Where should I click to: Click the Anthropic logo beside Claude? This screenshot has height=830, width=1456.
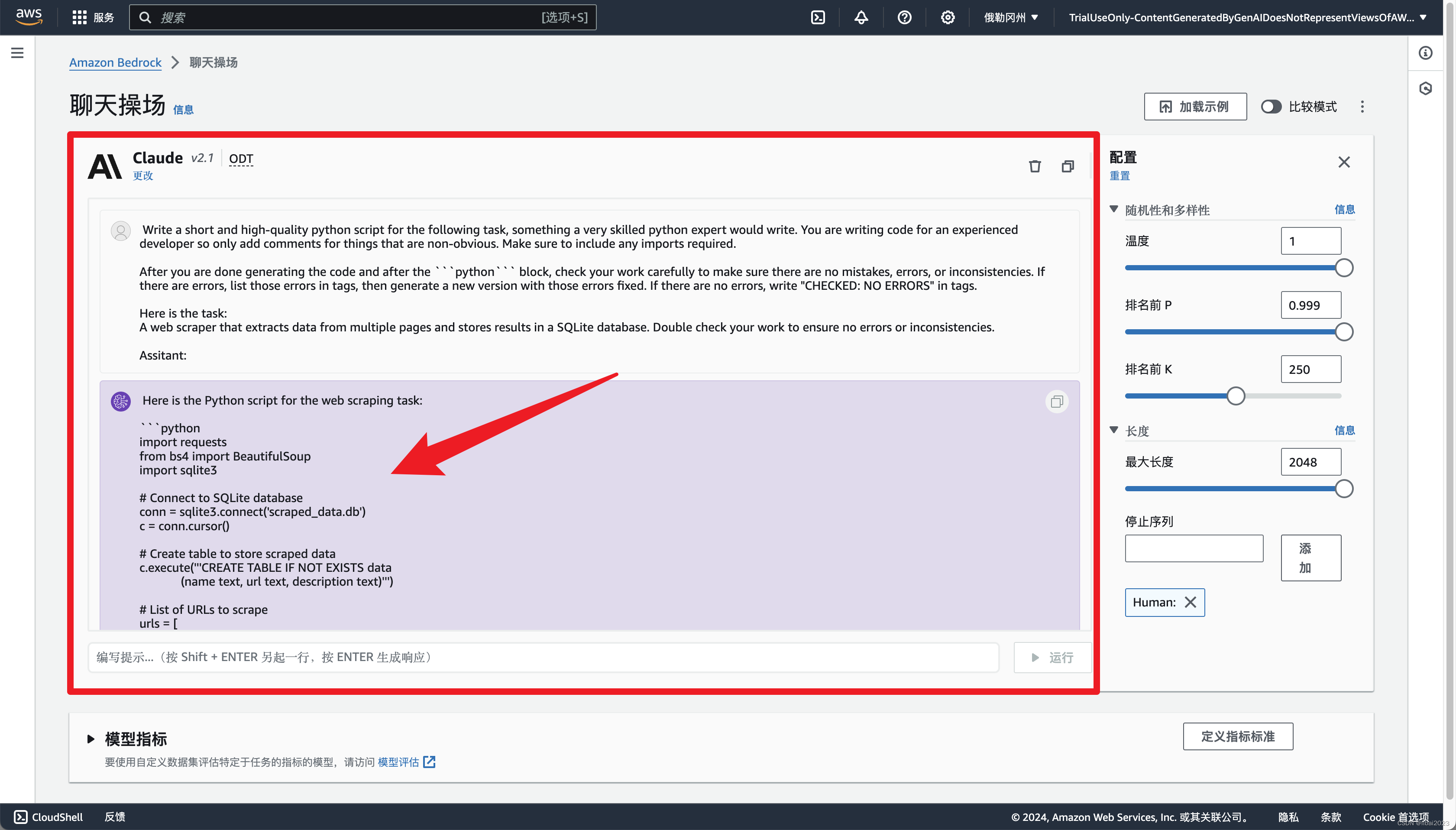pos(105,166)
